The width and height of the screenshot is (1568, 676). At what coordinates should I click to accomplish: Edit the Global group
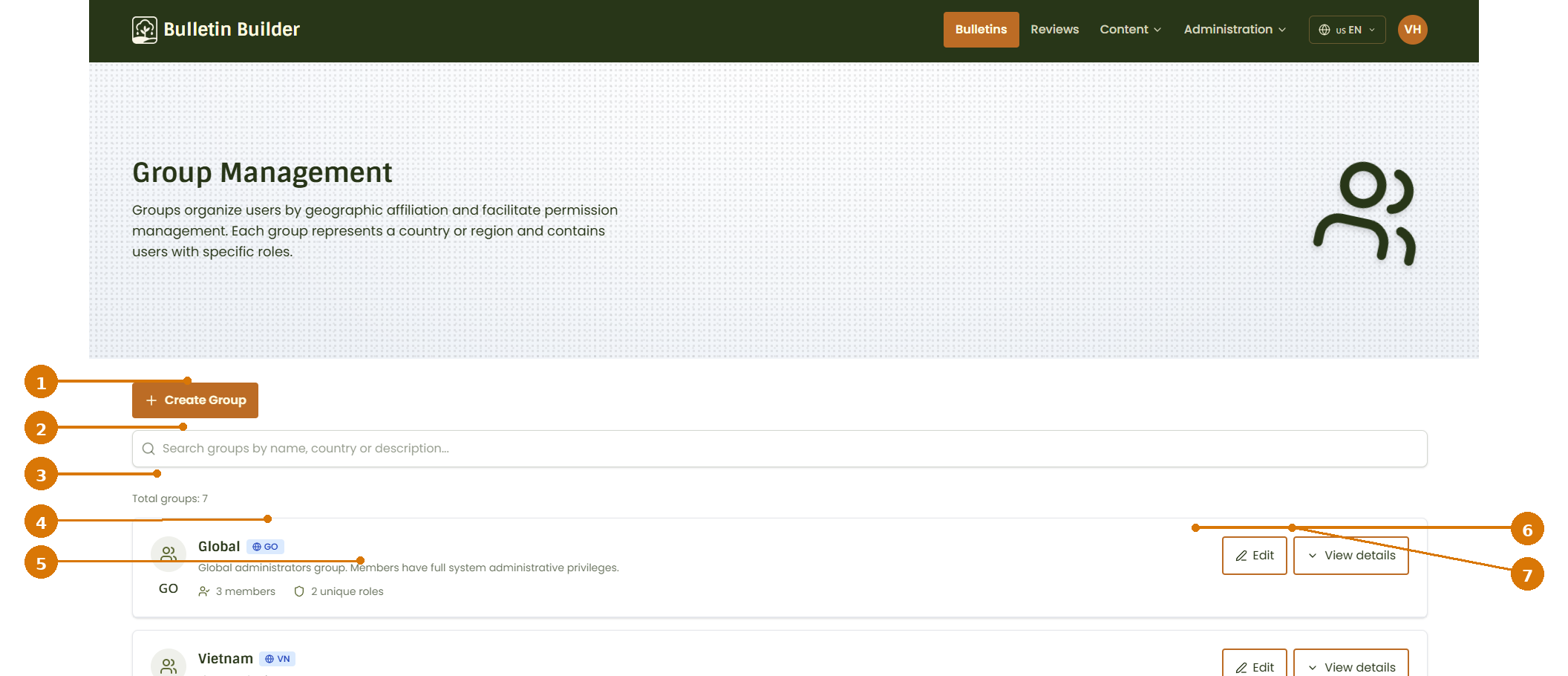click(1254, 556)
